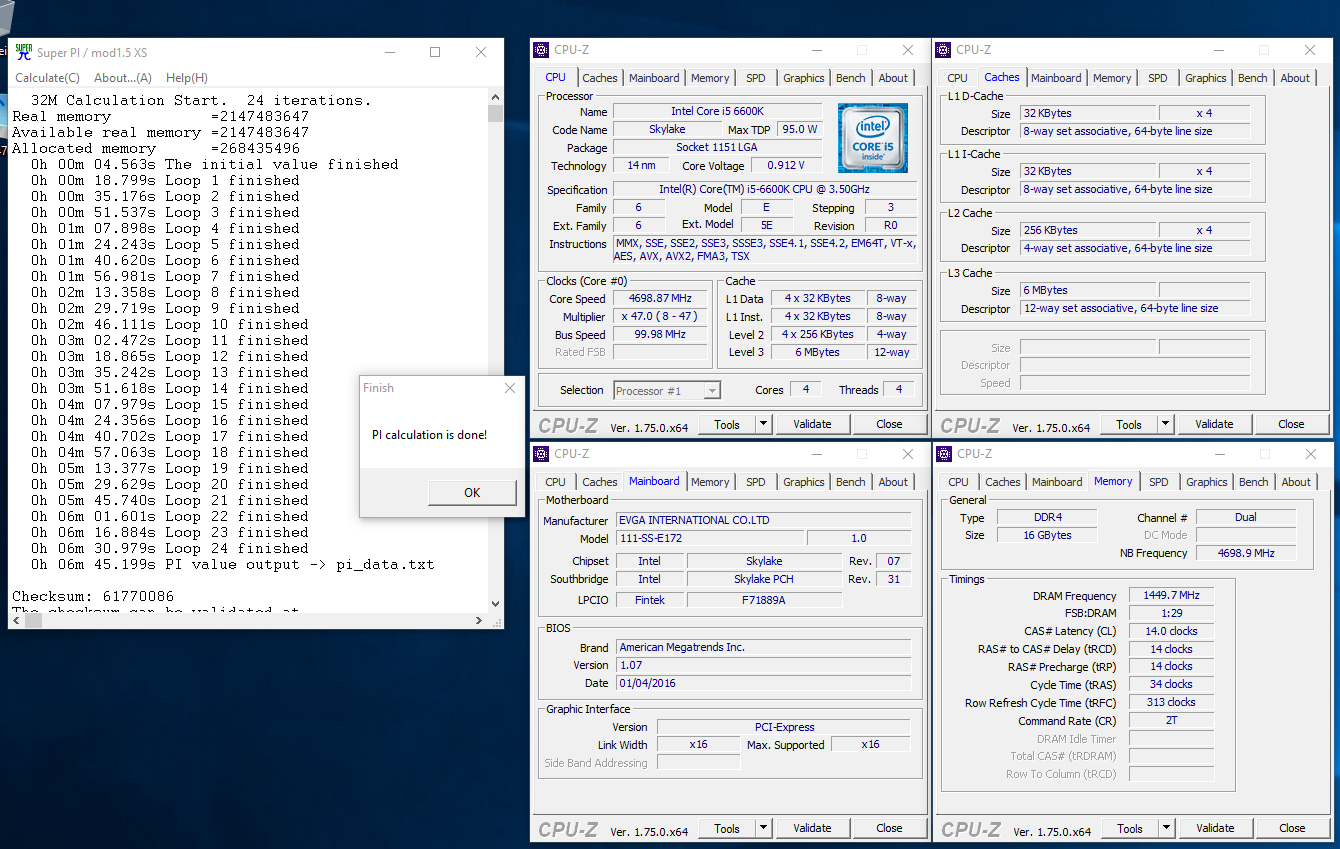This screenshot has height=849, width=1340.
Task: Click the Super PI line "Loop 24 finished"
Action: (x=170, y=548)
